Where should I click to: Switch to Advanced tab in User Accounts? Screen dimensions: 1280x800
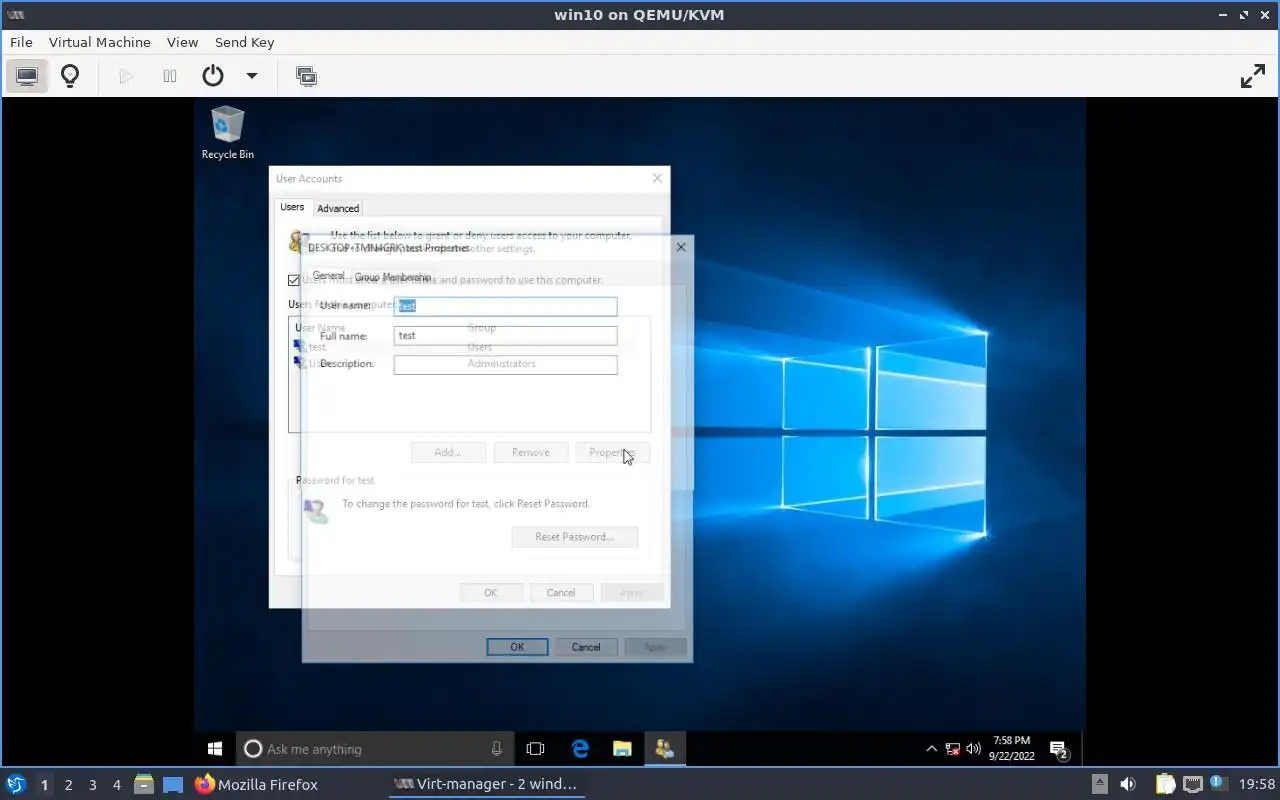pos(338,208)
